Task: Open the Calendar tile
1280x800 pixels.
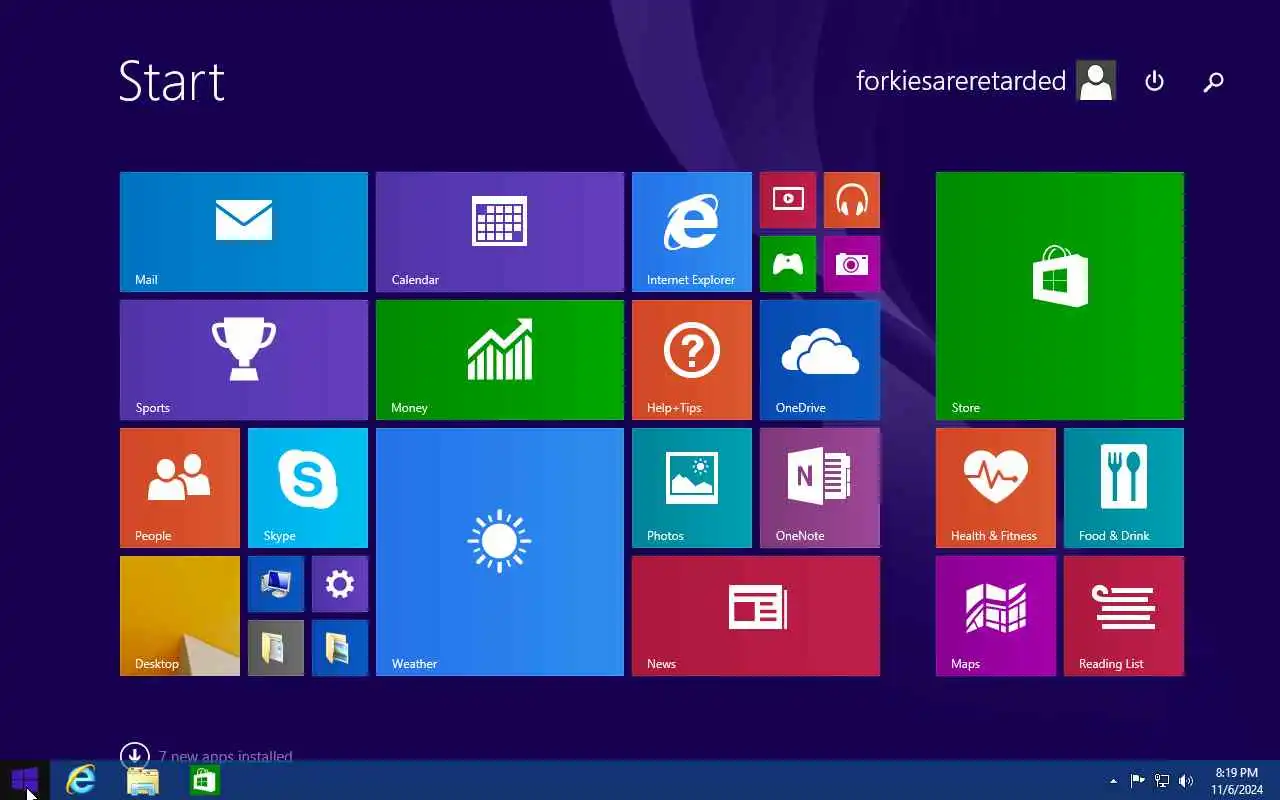Action: click(x=500, y=232)
